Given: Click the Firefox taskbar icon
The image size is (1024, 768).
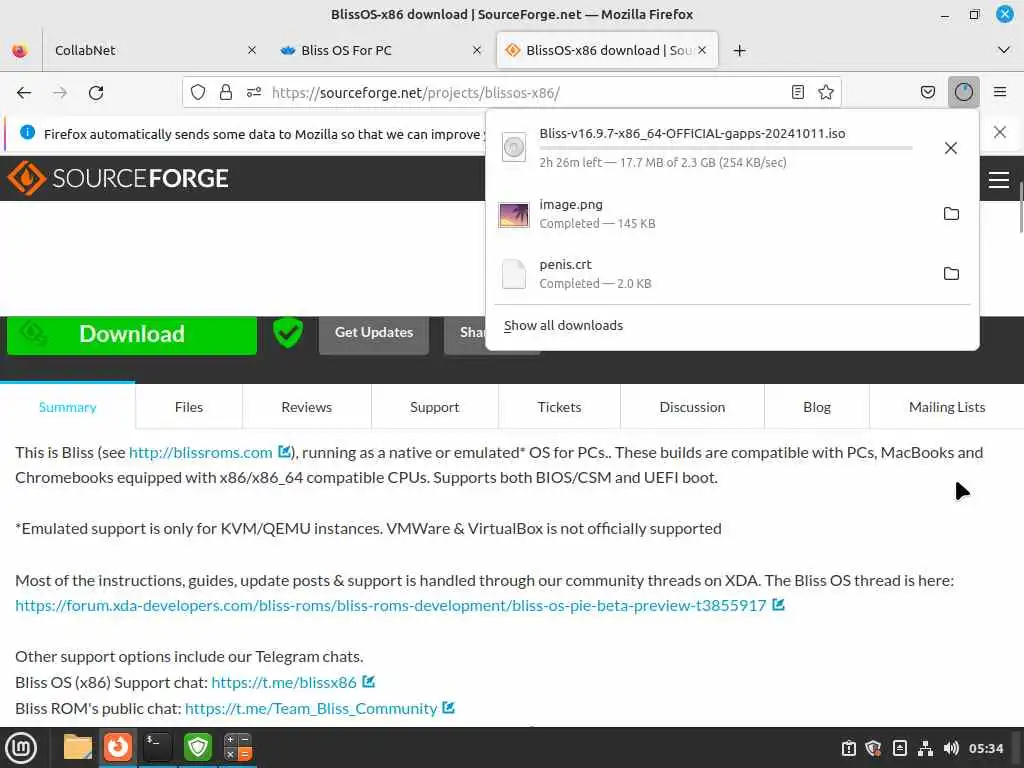Looking at the screenshot, I should click(x=118, y=747).
